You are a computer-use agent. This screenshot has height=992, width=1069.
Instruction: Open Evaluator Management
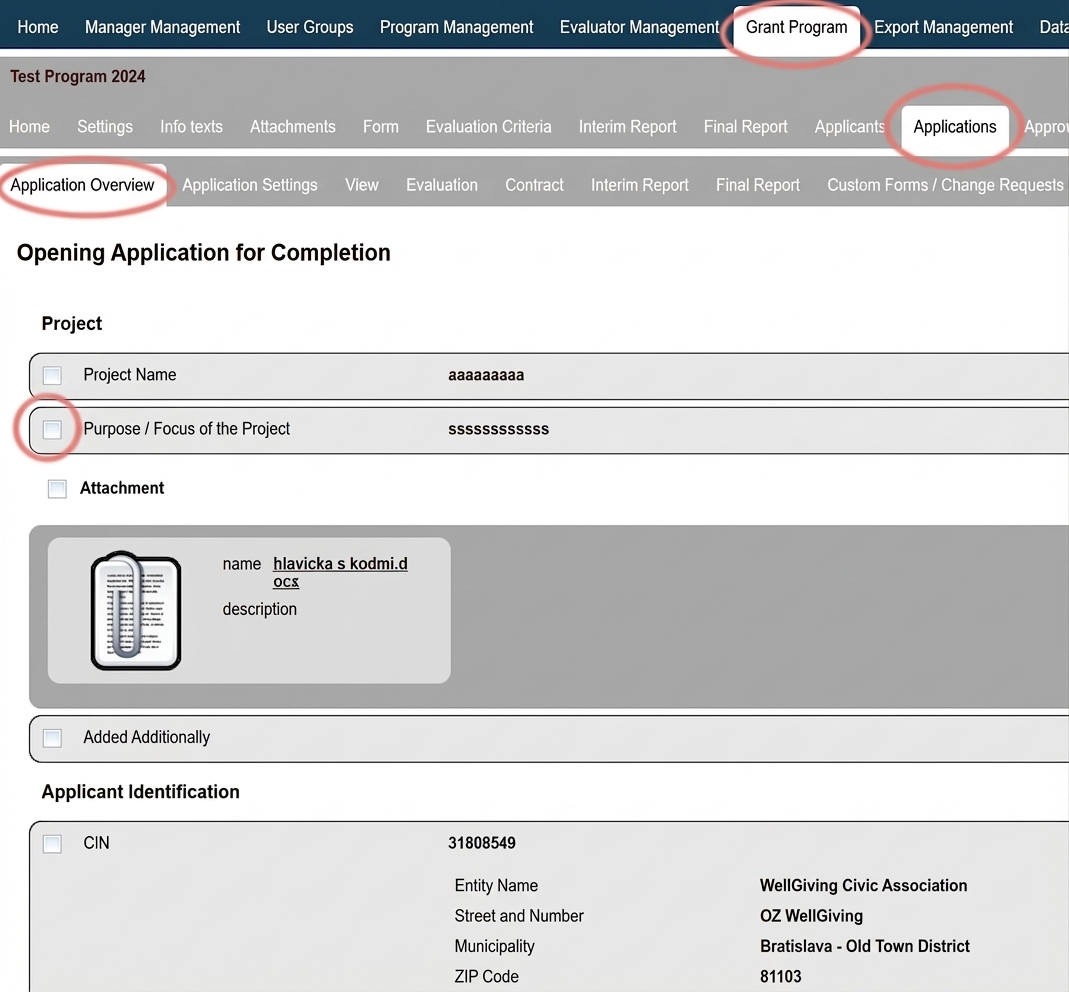click(639, 27)
